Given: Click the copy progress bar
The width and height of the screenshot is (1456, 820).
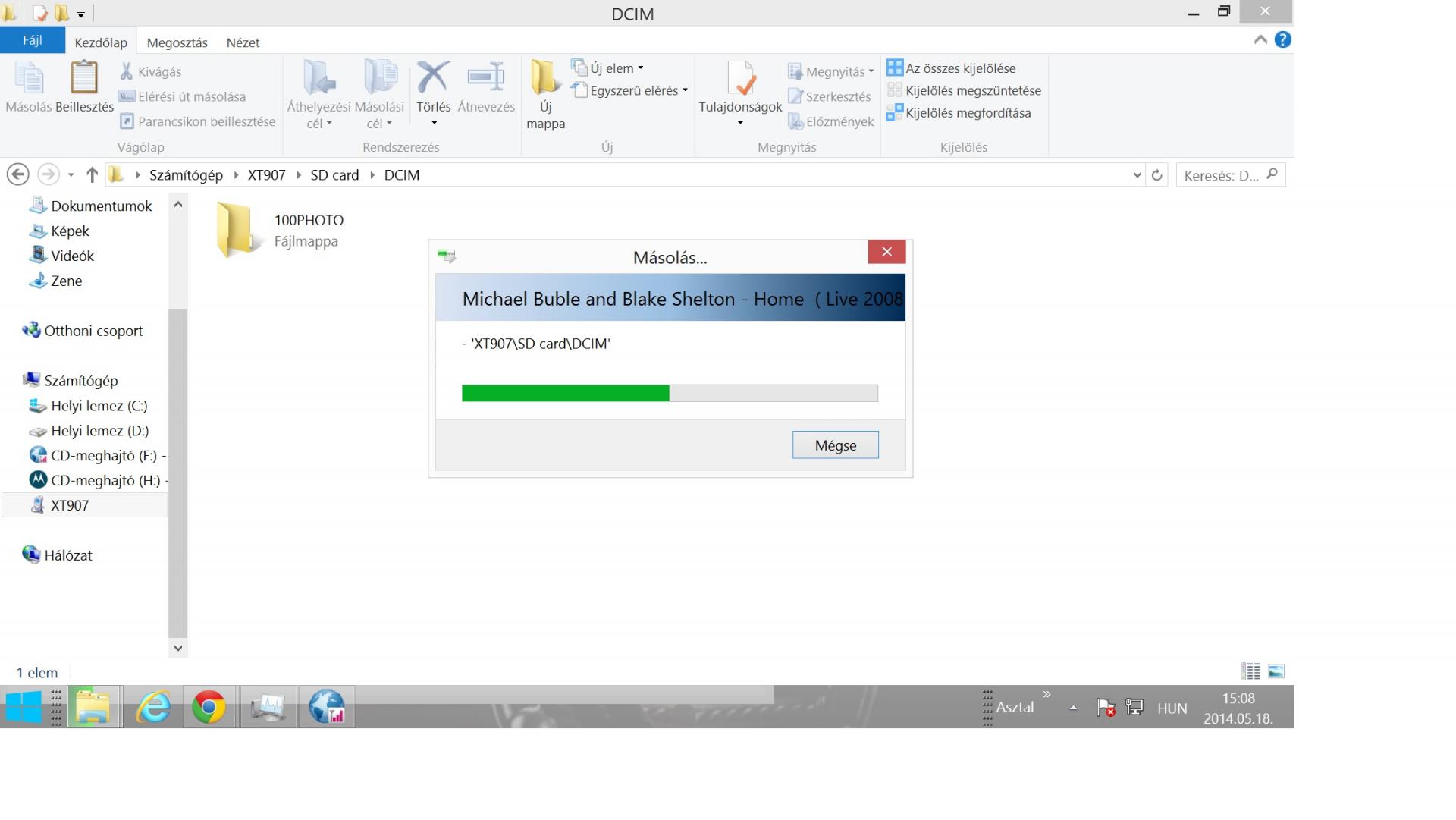Looking at the screenshot, I should click(x=670, y=393).
